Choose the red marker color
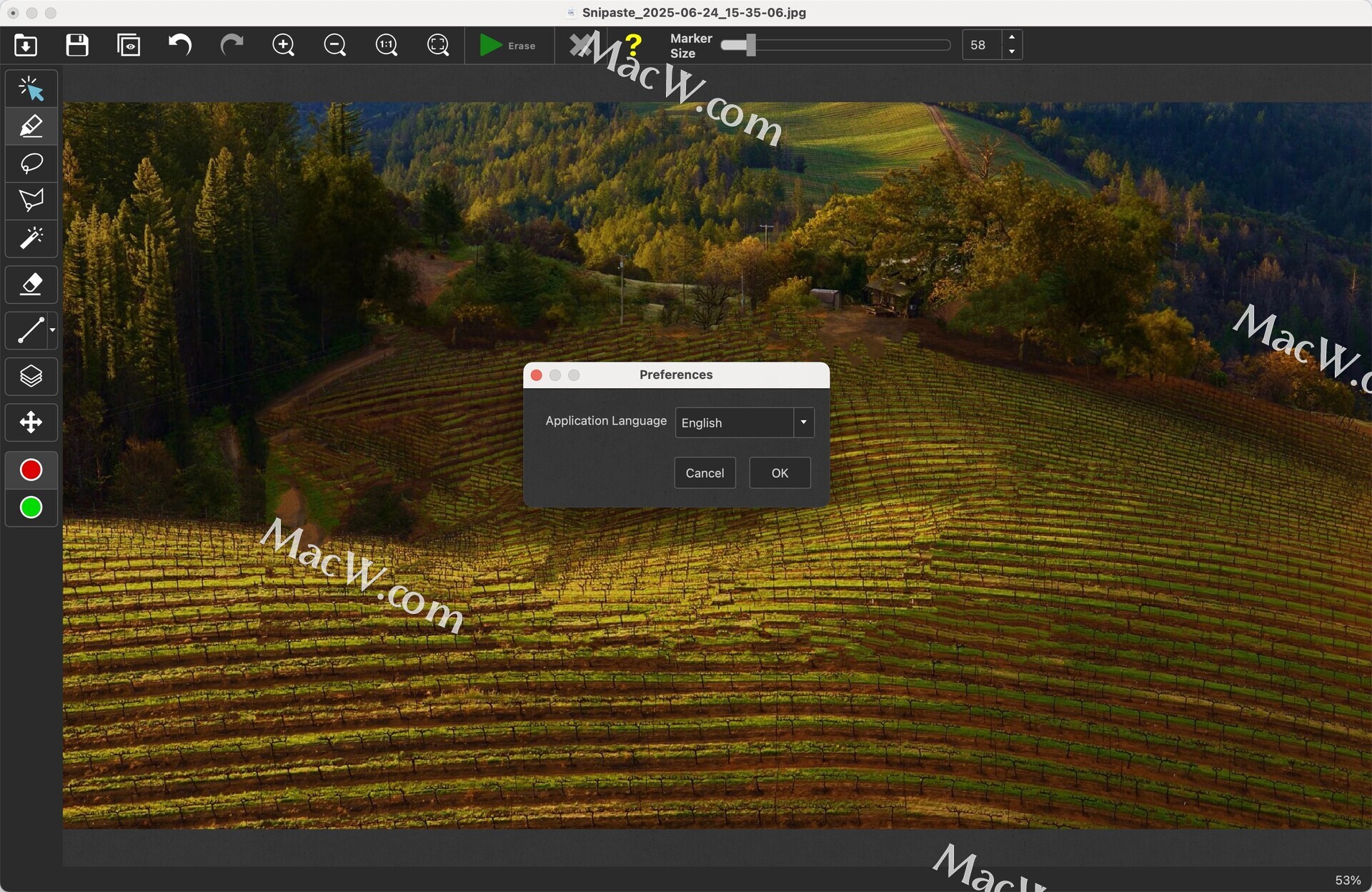The height and width of the screenshot is (892, 1372). point(31,470)
